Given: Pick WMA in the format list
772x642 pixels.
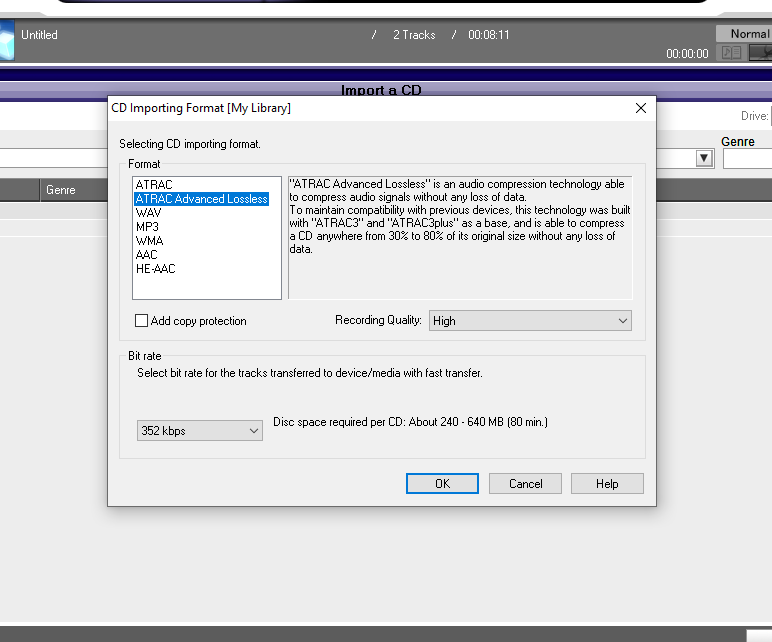Looking at the screenshot, I should point(149,241).
